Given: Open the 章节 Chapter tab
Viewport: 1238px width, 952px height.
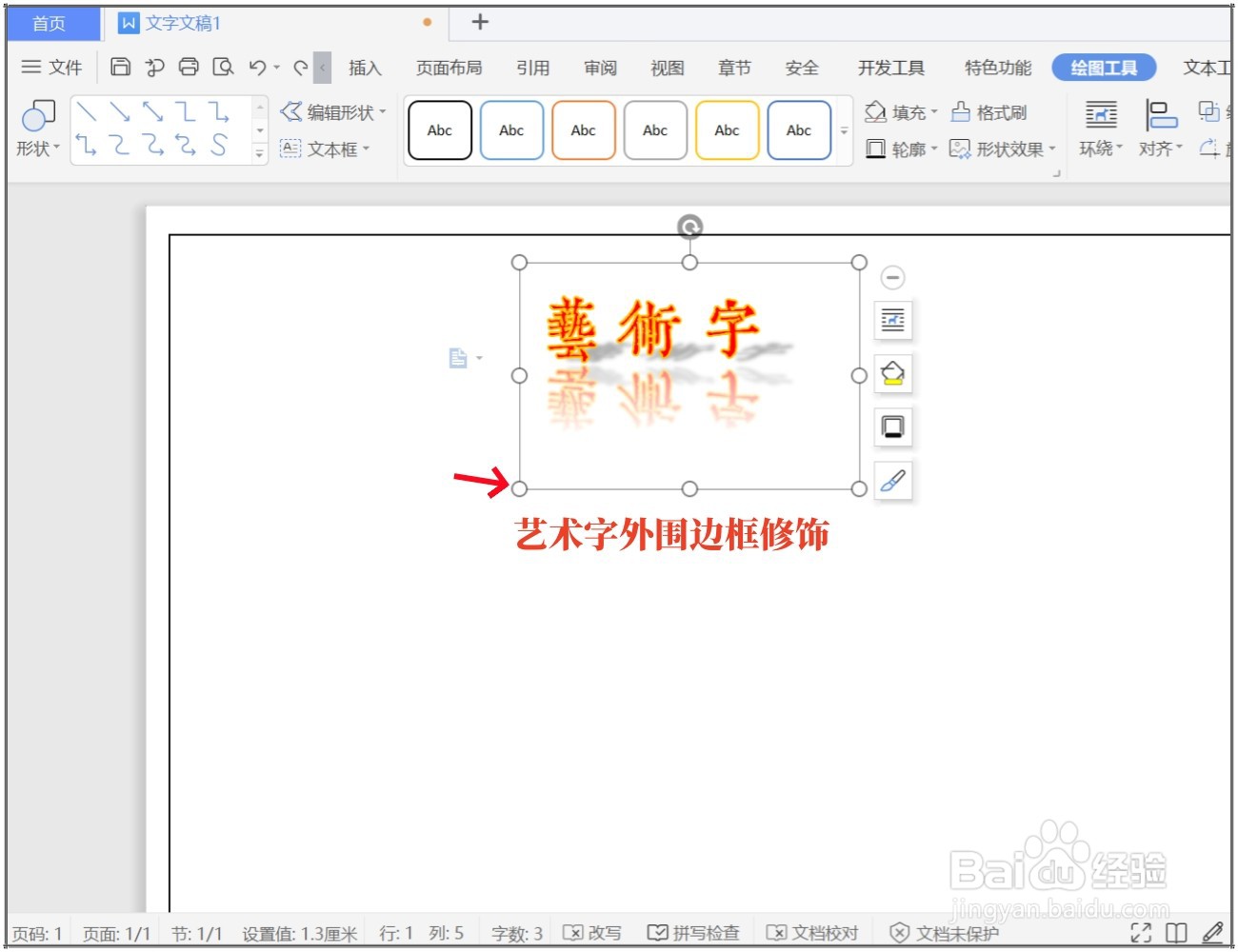Looking at the screenshot, I should tap(734, 68).
